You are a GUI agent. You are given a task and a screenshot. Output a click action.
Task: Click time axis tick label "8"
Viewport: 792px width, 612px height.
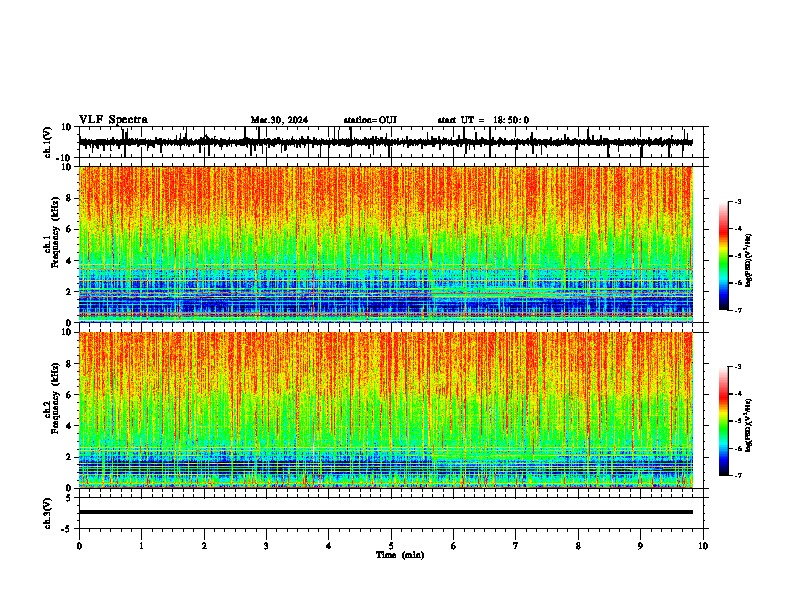[x=578, y=546]
